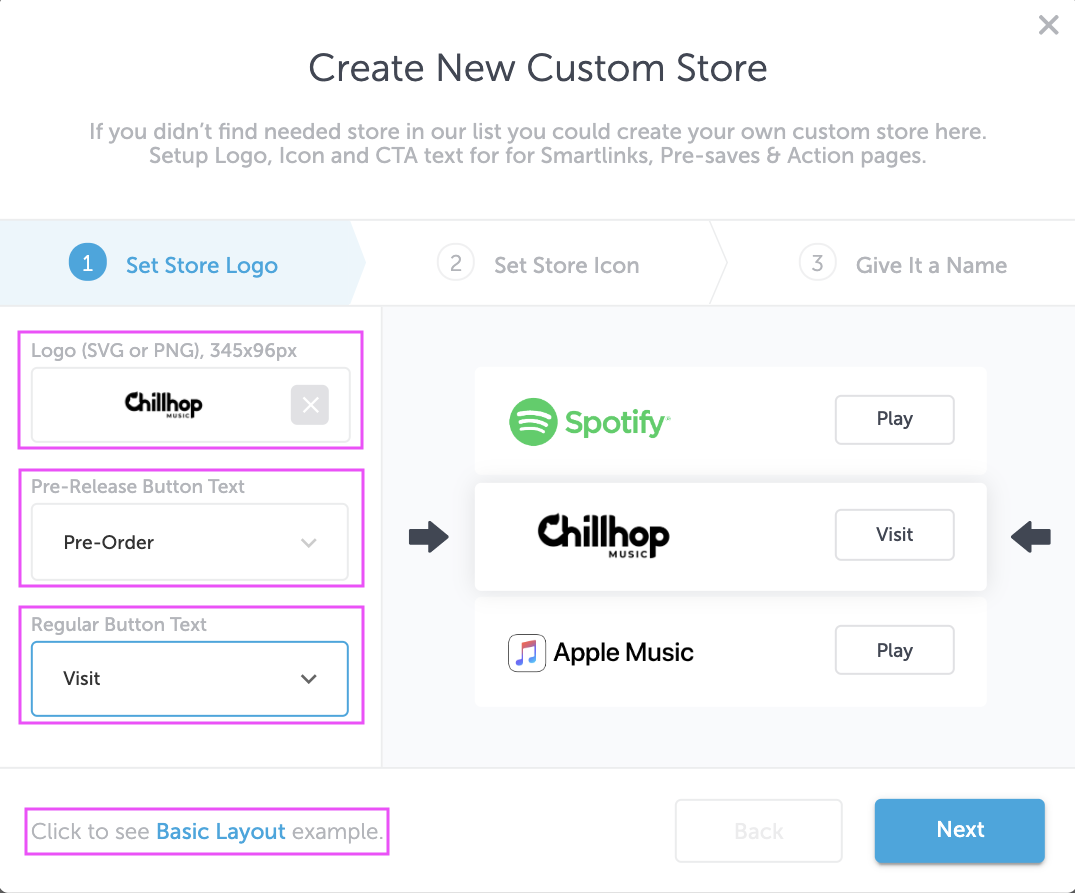This screenshot has height=893, width=1075.
Task: Open the Regular Button Text dropdown
Action: coord(190,678)
